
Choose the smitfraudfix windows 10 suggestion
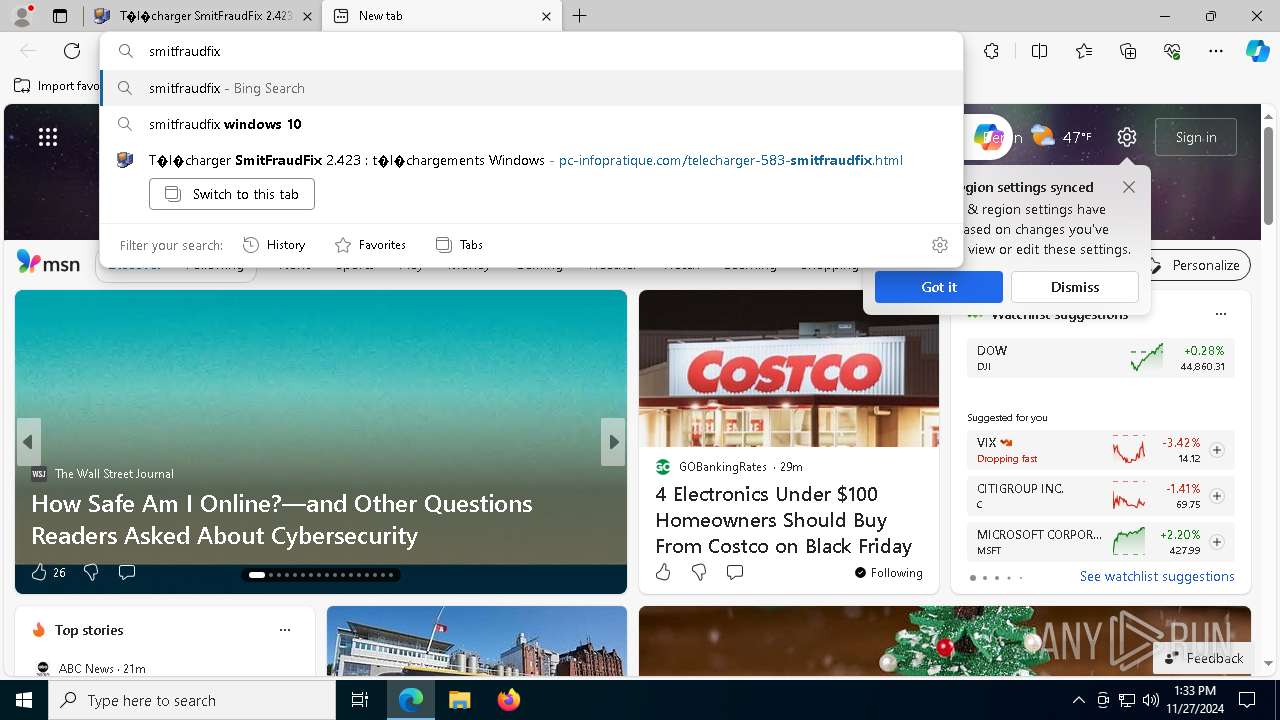[x=531, y=124]
